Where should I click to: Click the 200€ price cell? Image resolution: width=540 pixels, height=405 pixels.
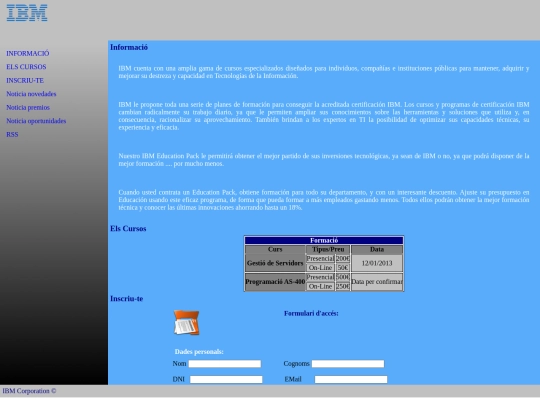coord(343,259)
